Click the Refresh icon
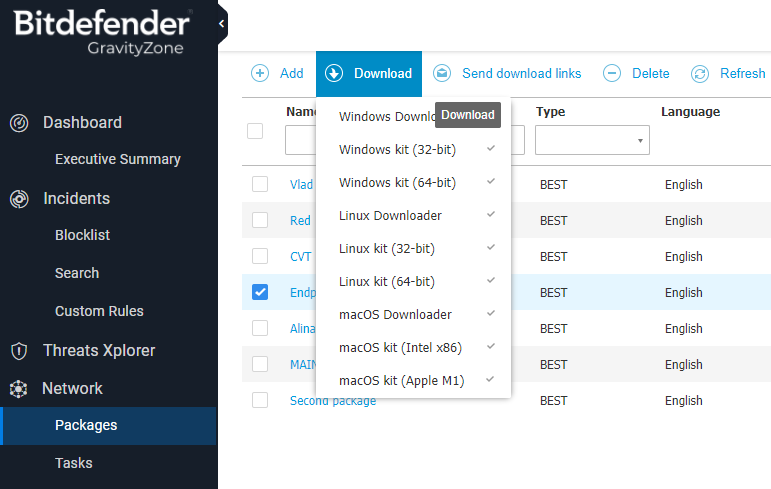The image size is (771, 489). click(700, 73)
